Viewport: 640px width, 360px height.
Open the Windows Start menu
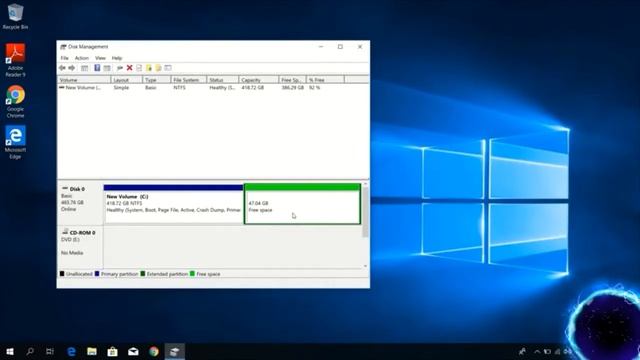(10, 351)
